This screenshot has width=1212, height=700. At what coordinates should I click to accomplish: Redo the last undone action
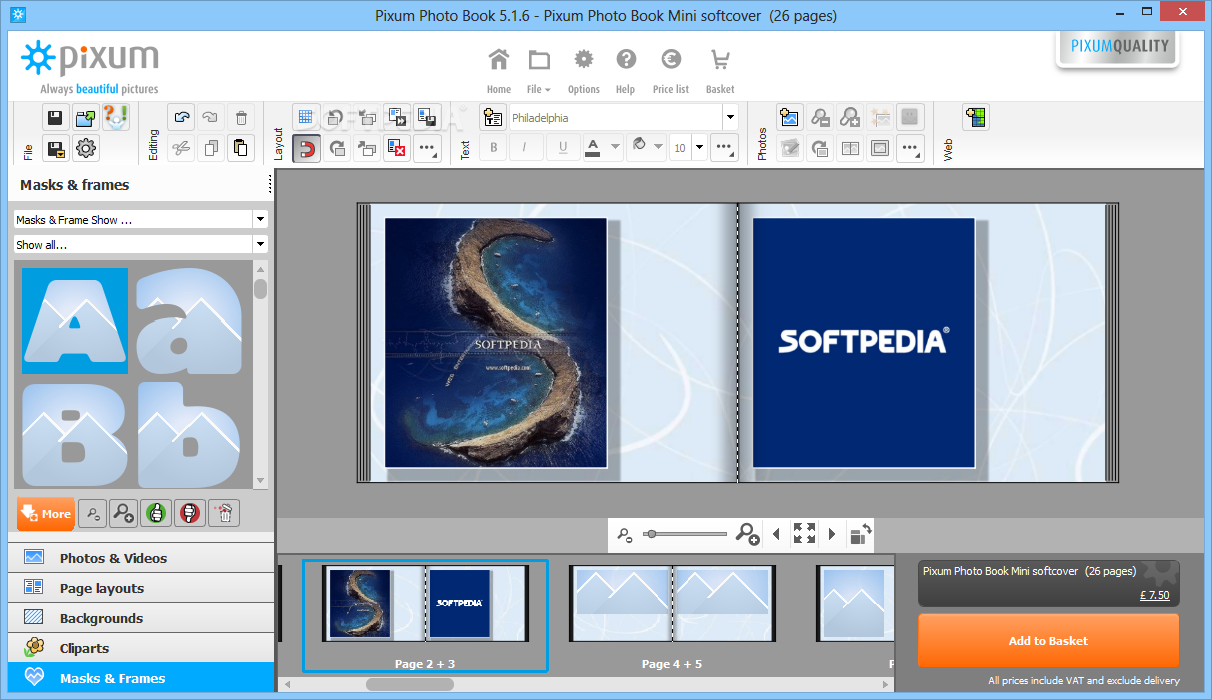210,118
